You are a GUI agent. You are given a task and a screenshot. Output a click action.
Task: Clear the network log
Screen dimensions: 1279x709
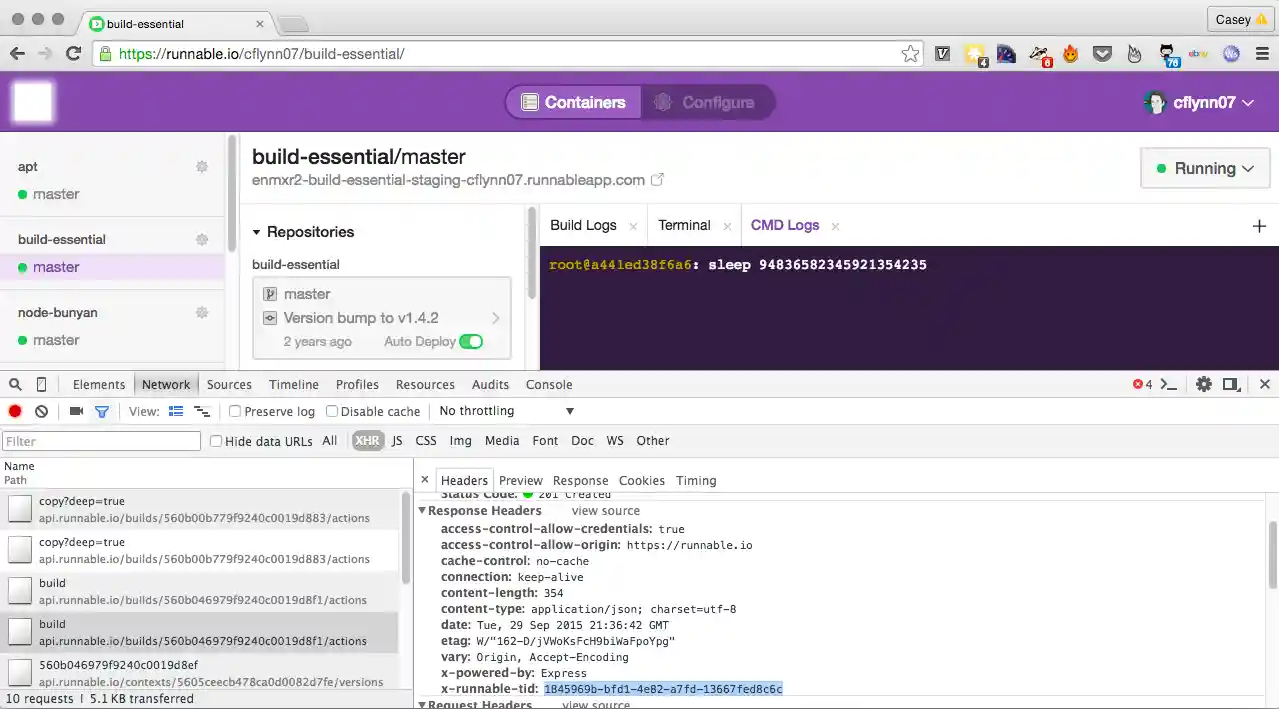41,411
